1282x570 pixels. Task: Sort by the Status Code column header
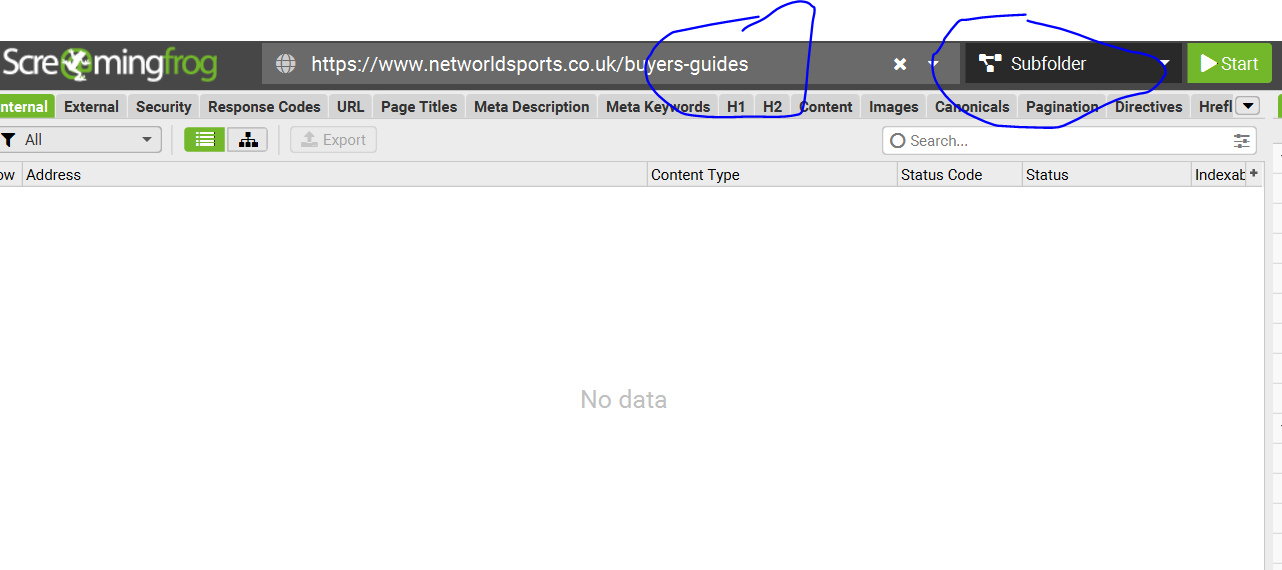pyautogui.click(x=941, y=175)
